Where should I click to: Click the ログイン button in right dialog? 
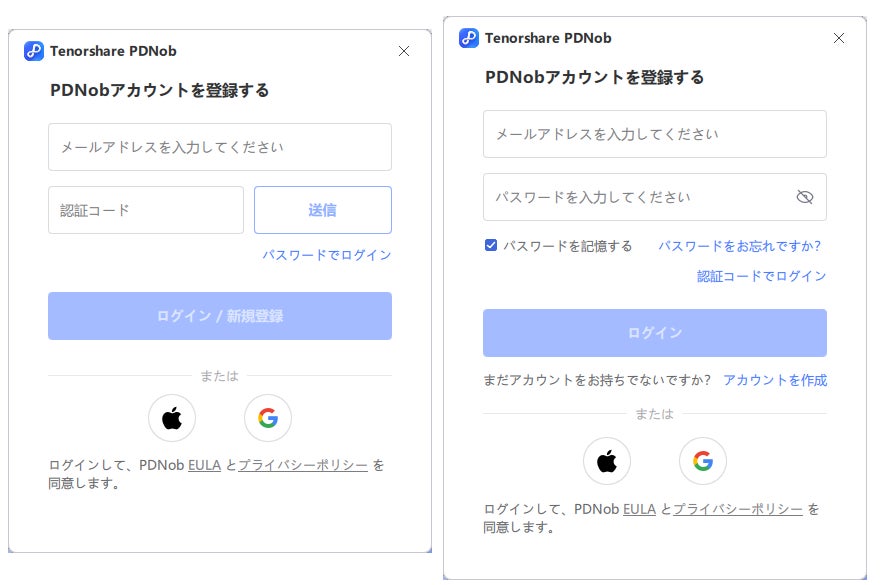655,333
